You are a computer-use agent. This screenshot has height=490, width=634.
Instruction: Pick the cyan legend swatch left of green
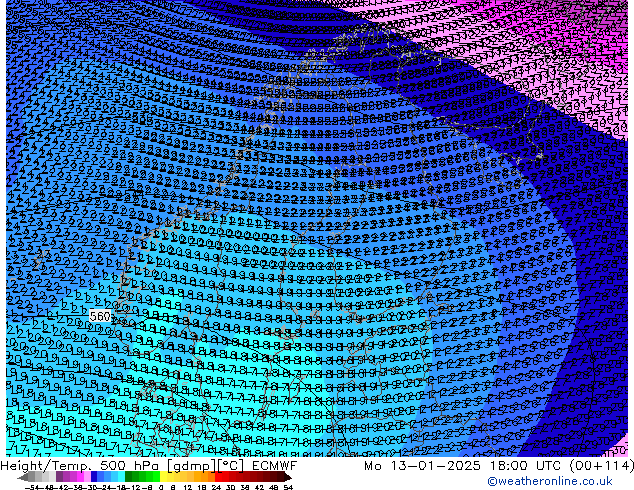(x=121, y=477)
